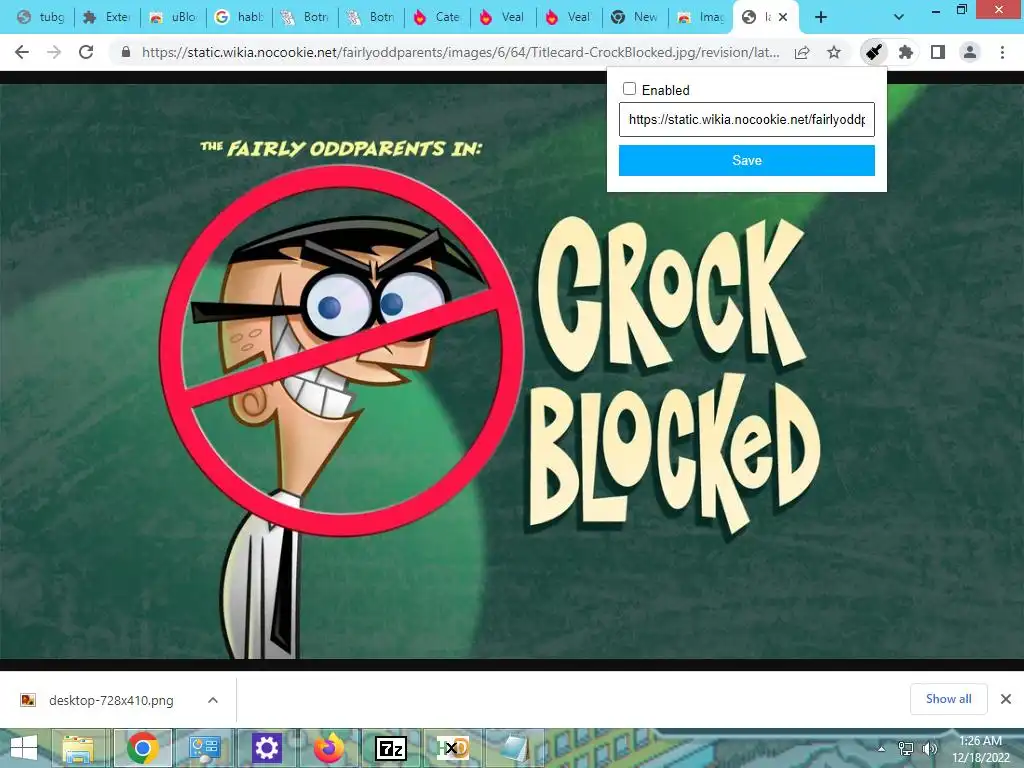The width and height of the screenshot is (1024, 768).
Task: Reload the current page
Action: tap(86, 52)
